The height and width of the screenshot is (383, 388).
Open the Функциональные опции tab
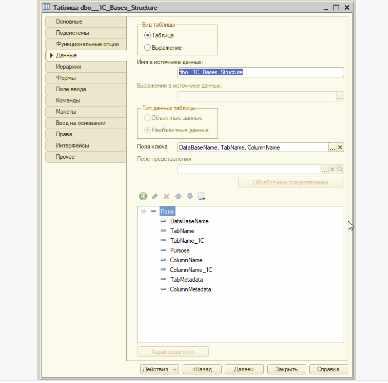(86, 44)
